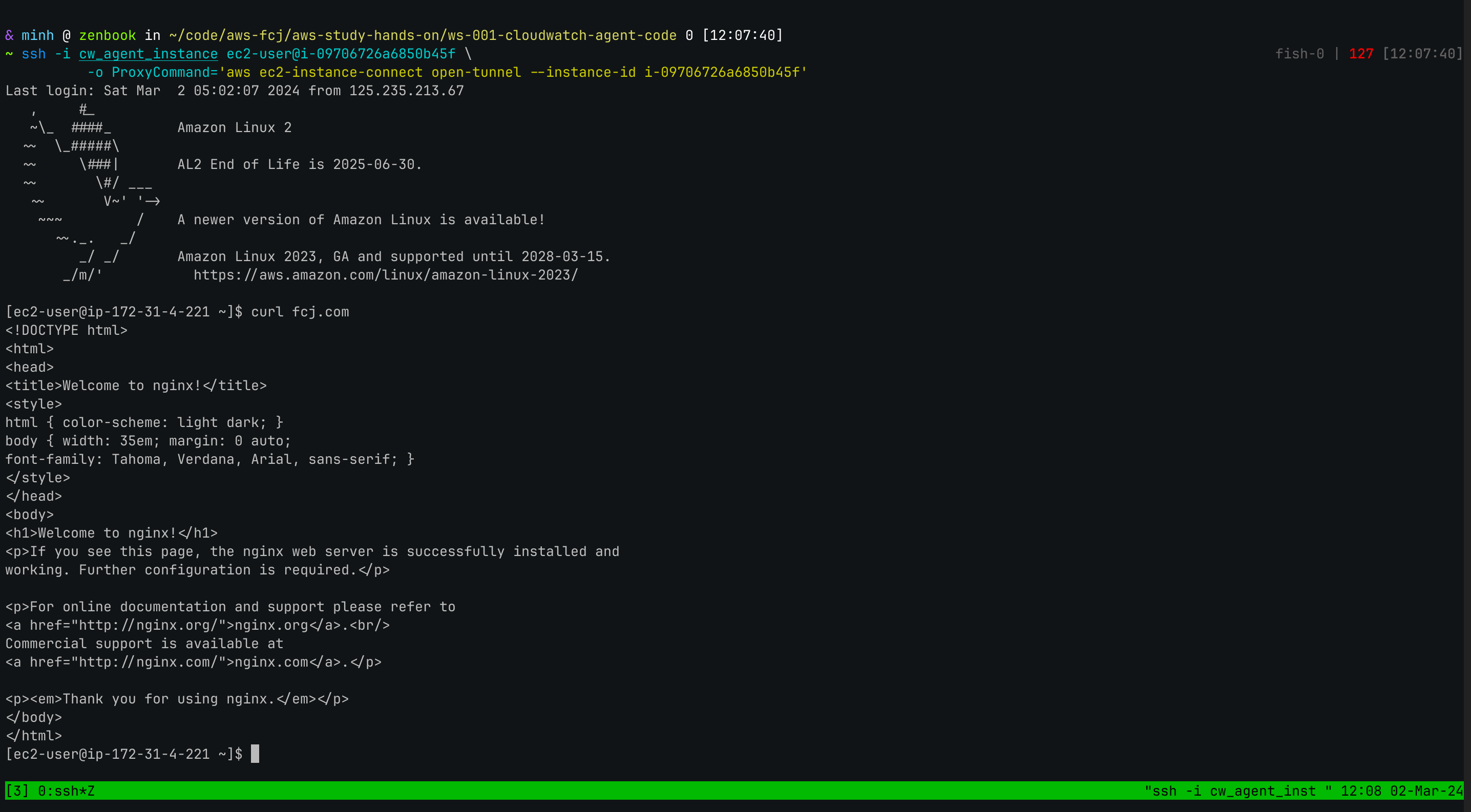This screenshot has width=1471, height=812.
Task: Click the username minh in the prompt
Action: (38, 35)
